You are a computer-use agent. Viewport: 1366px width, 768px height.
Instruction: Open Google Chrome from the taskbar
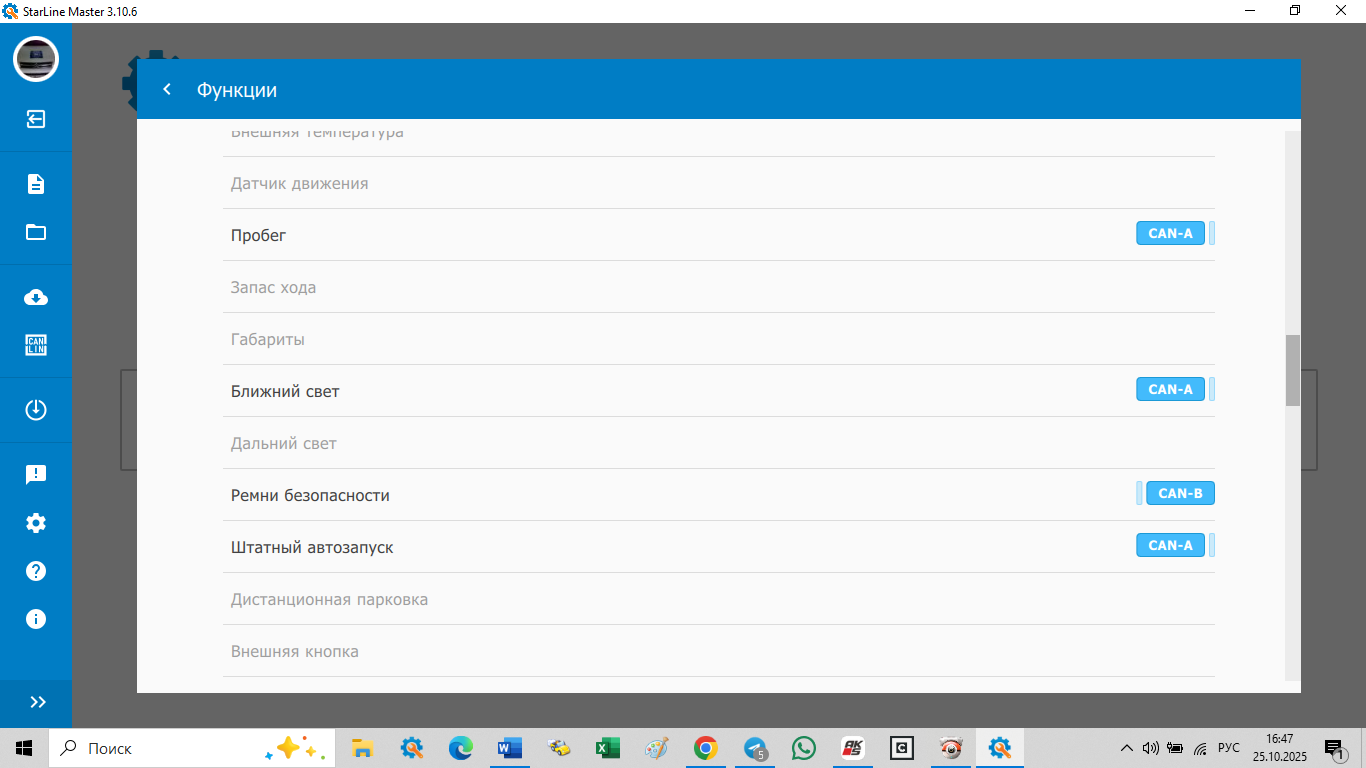click(x=706, y=748)
